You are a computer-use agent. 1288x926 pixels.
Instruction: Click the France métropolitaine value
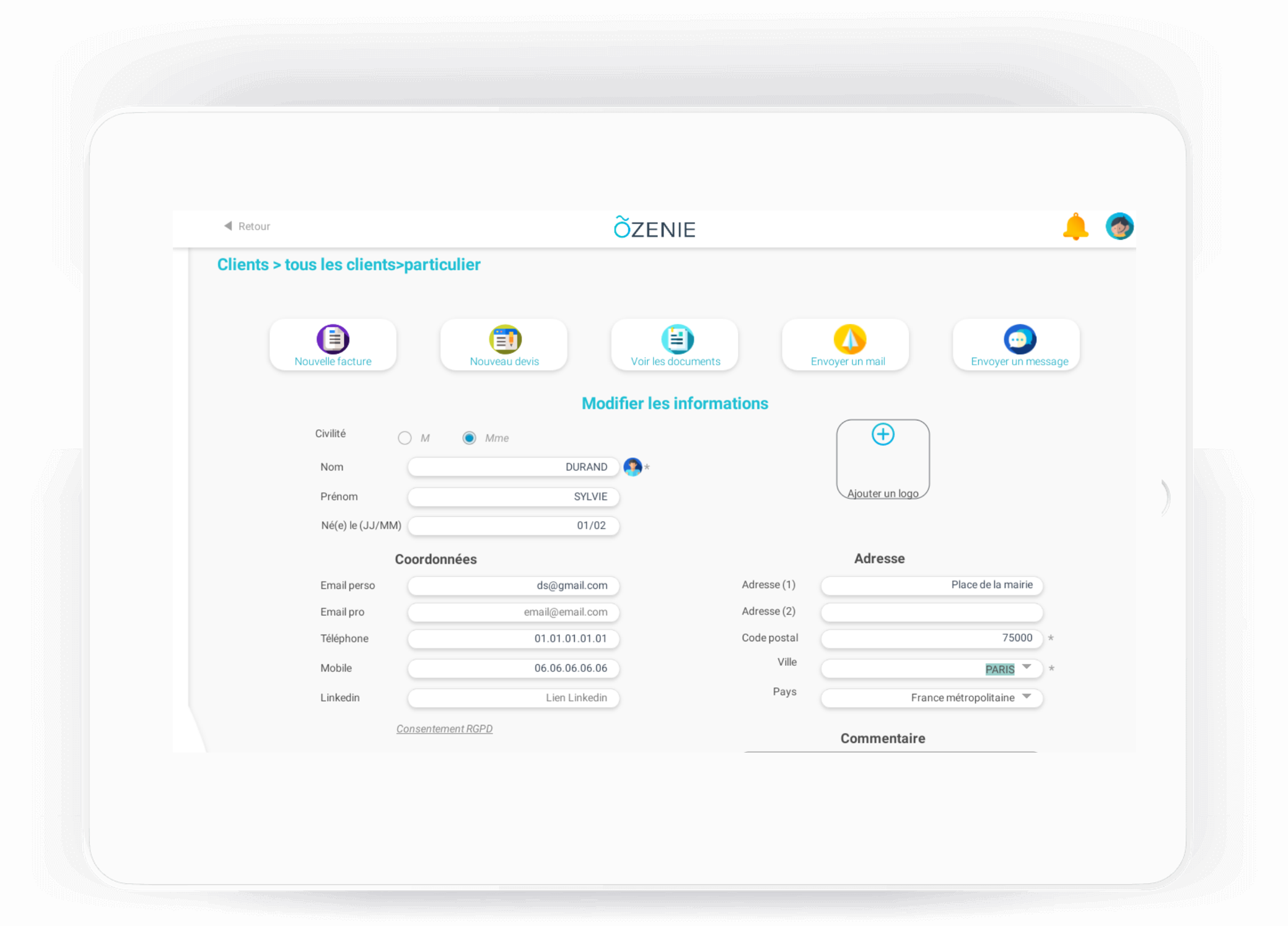(962, 698)
